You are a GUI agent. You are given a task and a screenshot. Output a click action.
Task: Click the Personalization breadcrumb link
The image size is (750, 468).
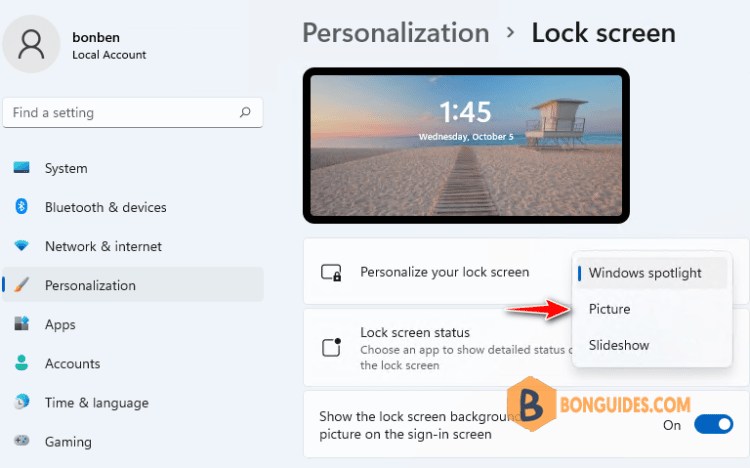(395, 33)
